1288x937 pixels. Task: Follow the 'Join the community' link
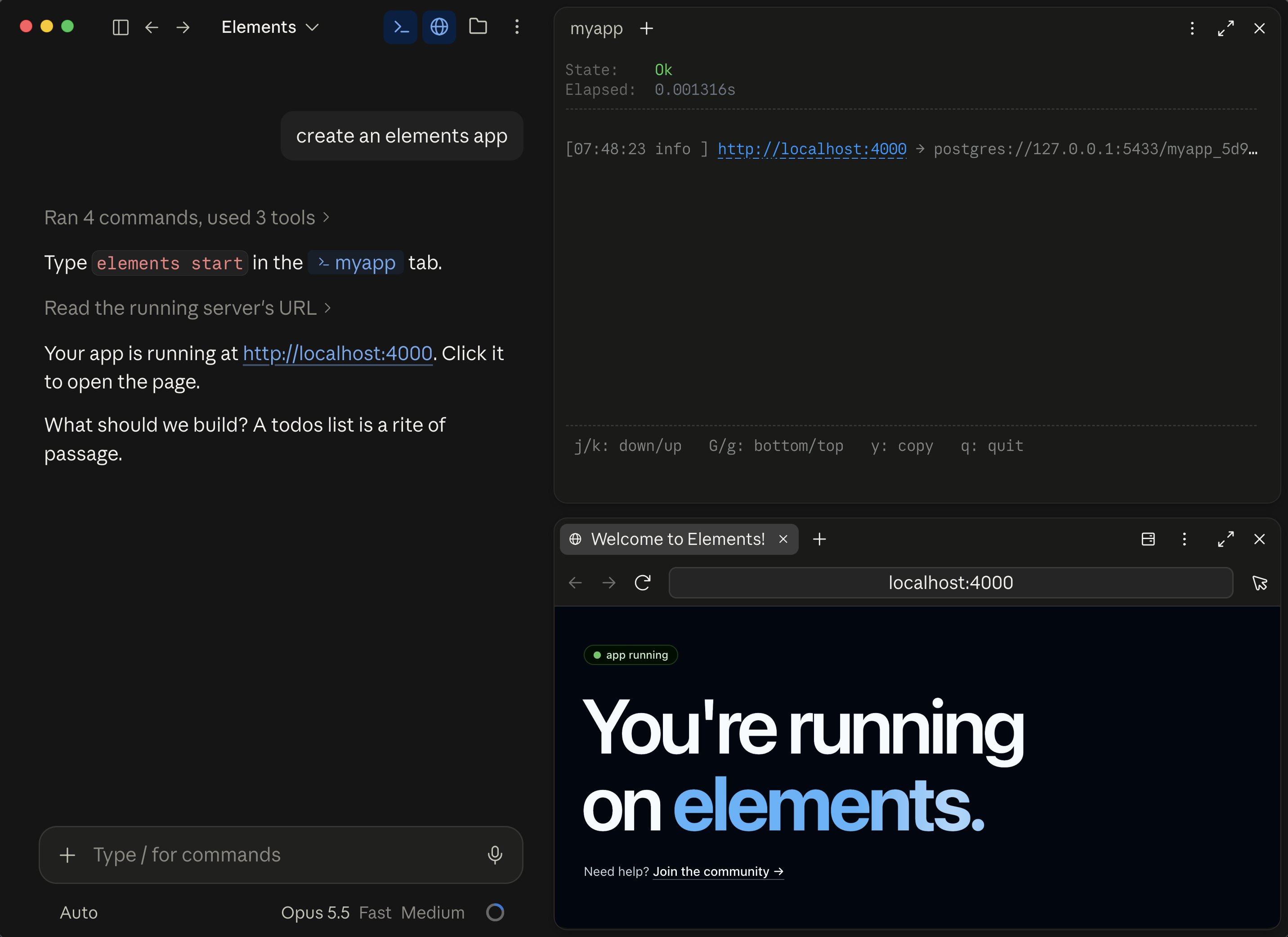click(x=718, y=871)
